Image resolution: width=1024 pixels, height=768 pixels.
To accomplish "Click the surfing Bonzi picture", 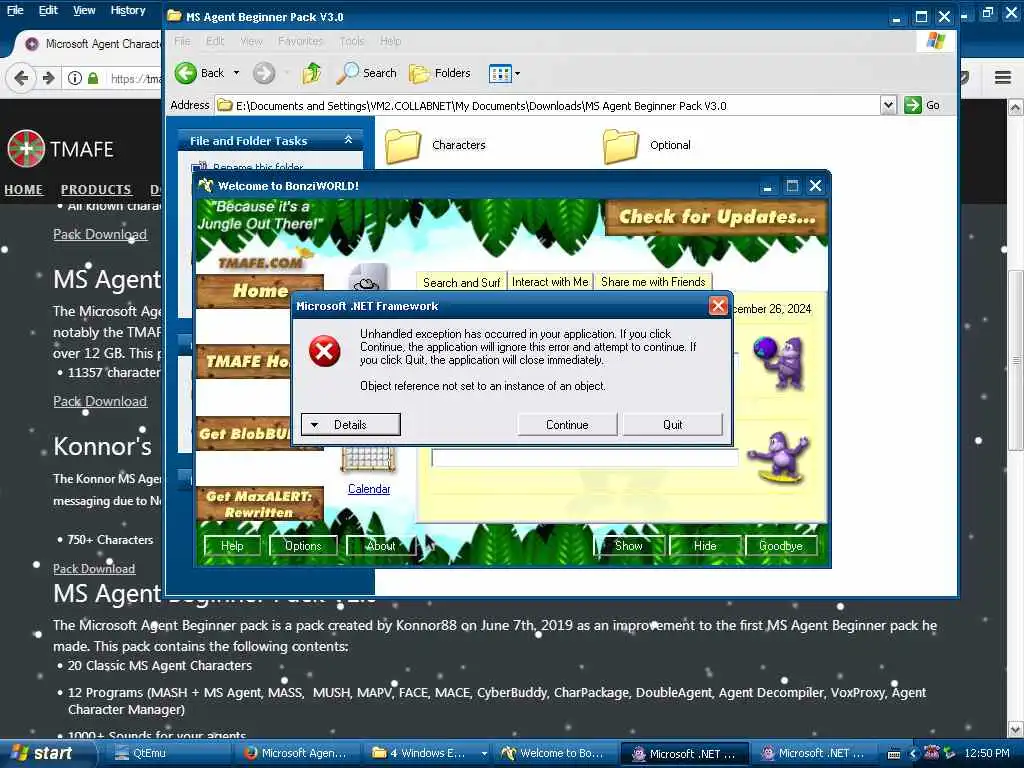I will click(780, 458).
